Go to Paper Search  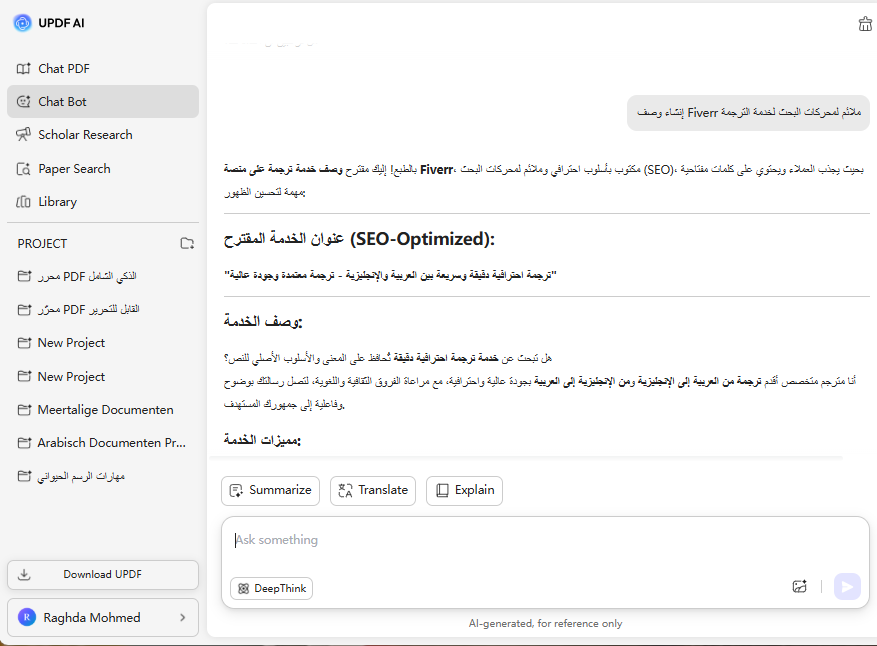point(103,169)
